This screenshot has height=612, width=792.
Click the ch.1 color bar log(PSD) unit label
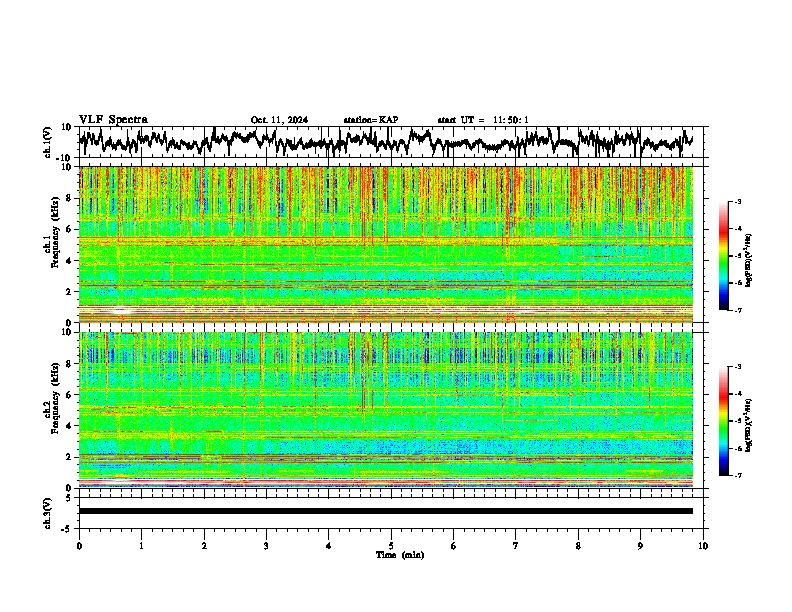pos(749,261)
